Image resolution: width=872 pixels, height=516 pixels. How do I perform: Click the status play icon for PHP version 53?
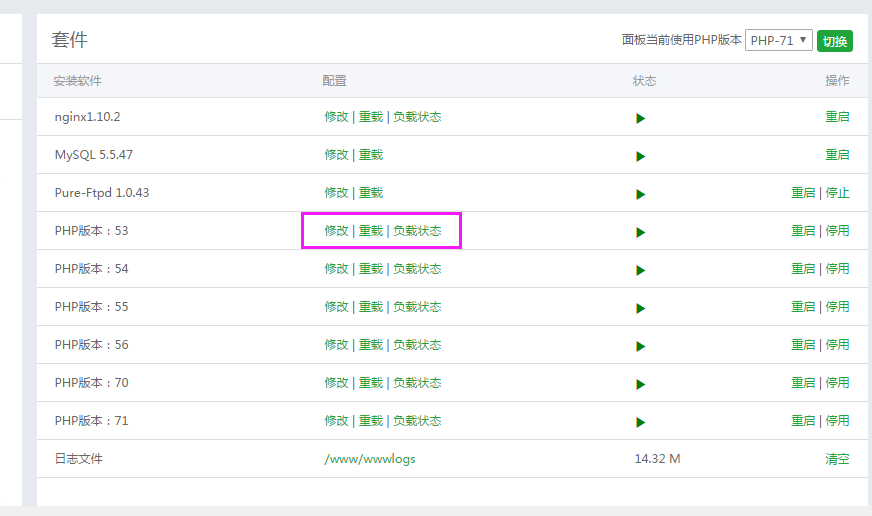640,232
